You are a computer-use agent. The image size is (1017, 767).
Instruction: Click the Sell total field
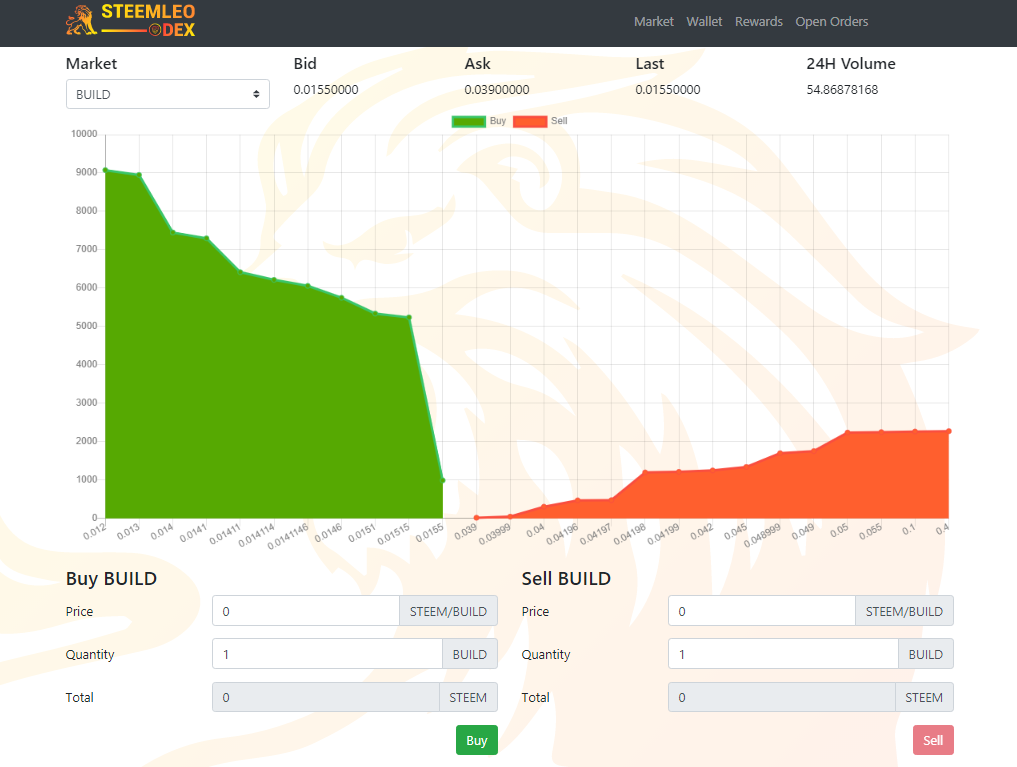782,697
